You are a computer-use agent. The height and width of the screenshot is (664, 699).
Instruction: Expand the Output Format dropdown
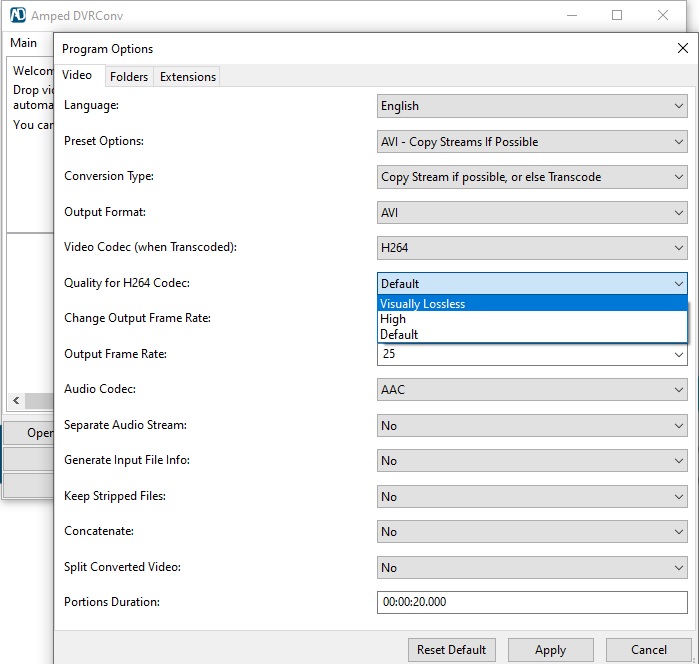coord(532,213)
